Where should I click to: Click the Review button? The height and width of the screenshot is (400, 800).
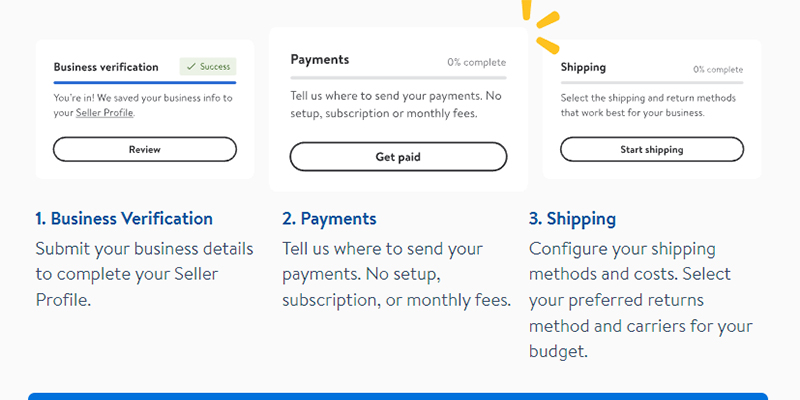pyautogui.click(x=145, y=149)
